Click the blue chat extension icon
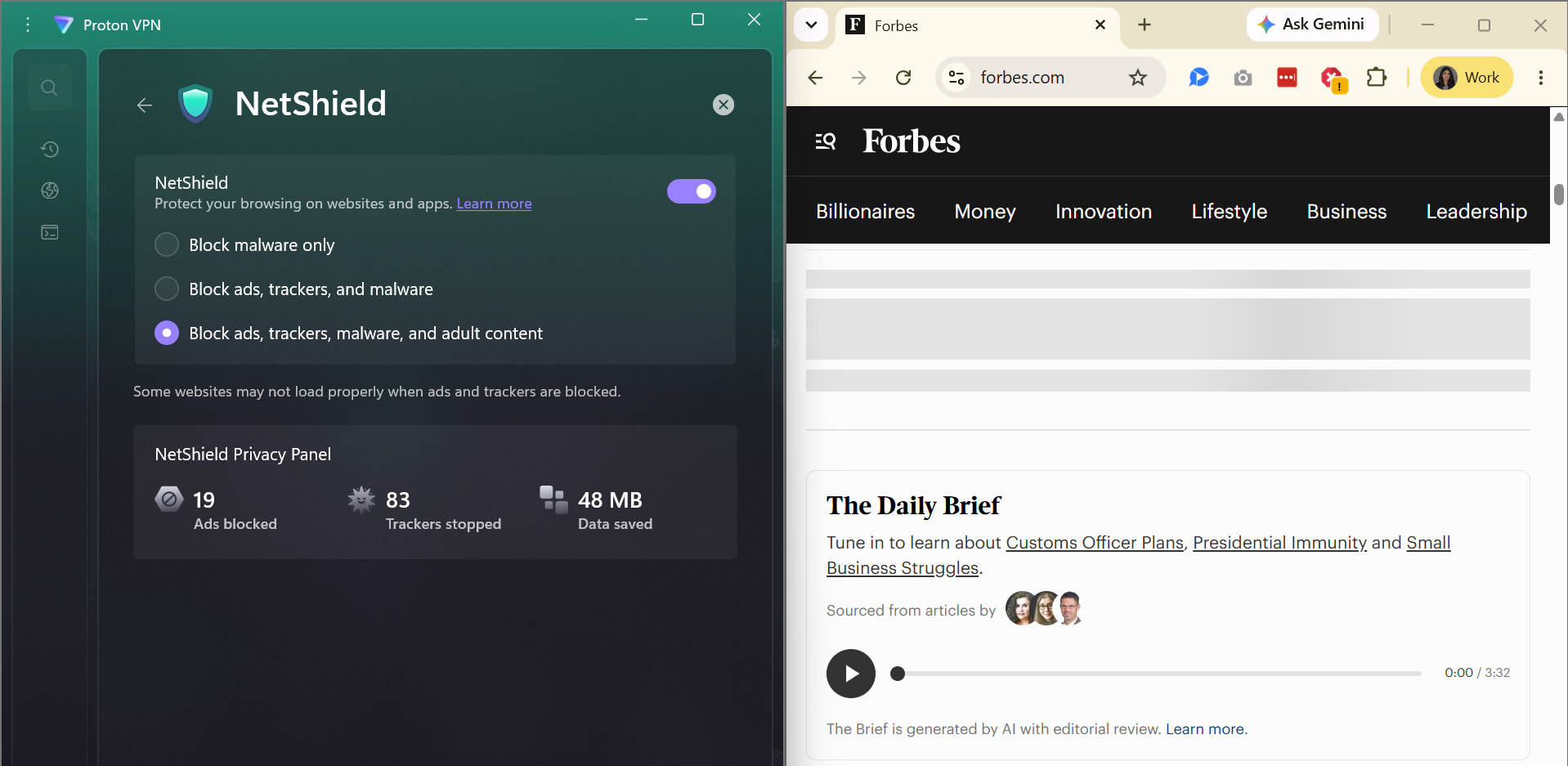The width and height of the screenshot is (1568, 766). pyautogui.click(x=1198, y=78)
